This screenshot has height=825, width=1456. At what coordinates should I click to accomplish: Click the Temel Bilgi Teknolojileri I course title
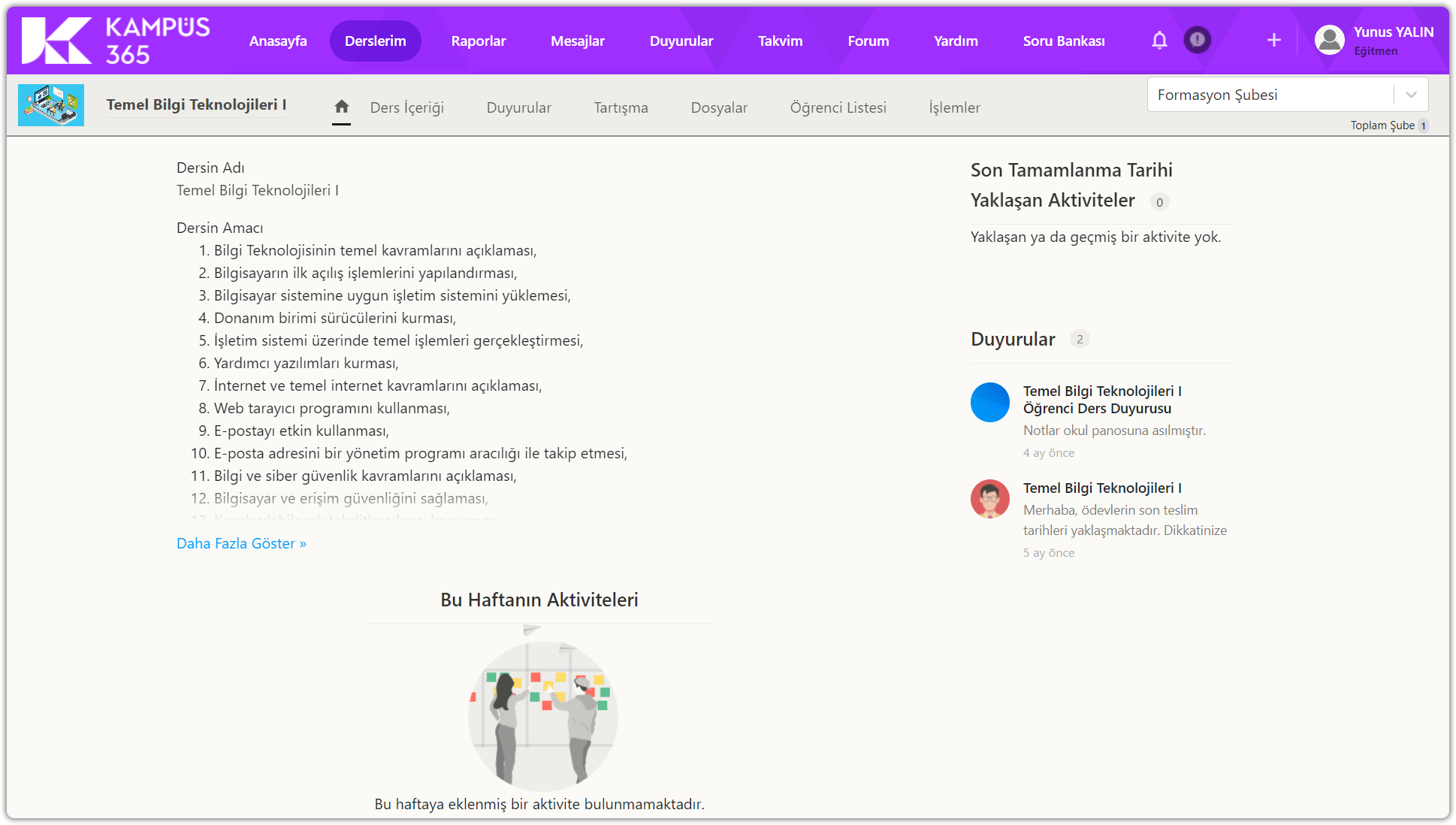click(x=196, y=104)
